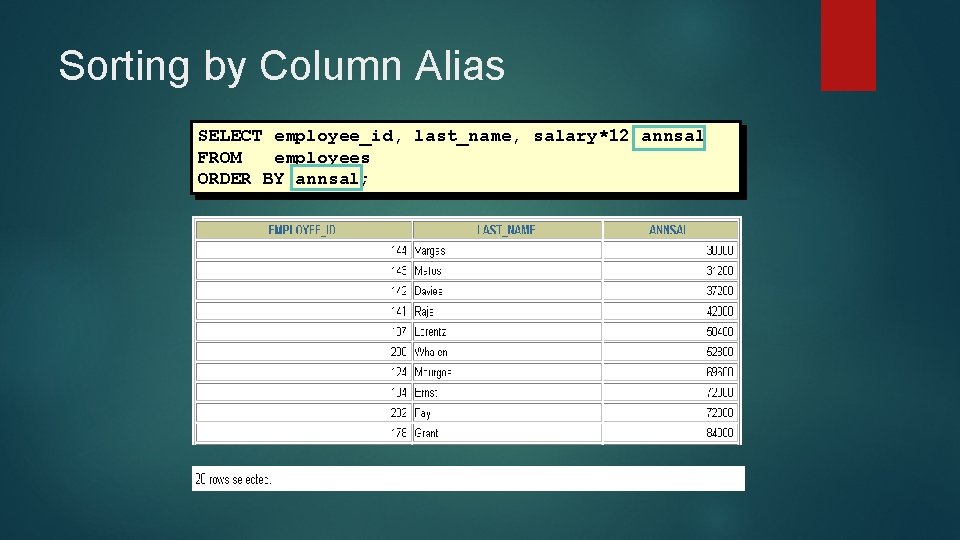This screenshot has width=960, height=540.
Task: Click the LAST_NAME column header
Action: click(x=507, y=230)
